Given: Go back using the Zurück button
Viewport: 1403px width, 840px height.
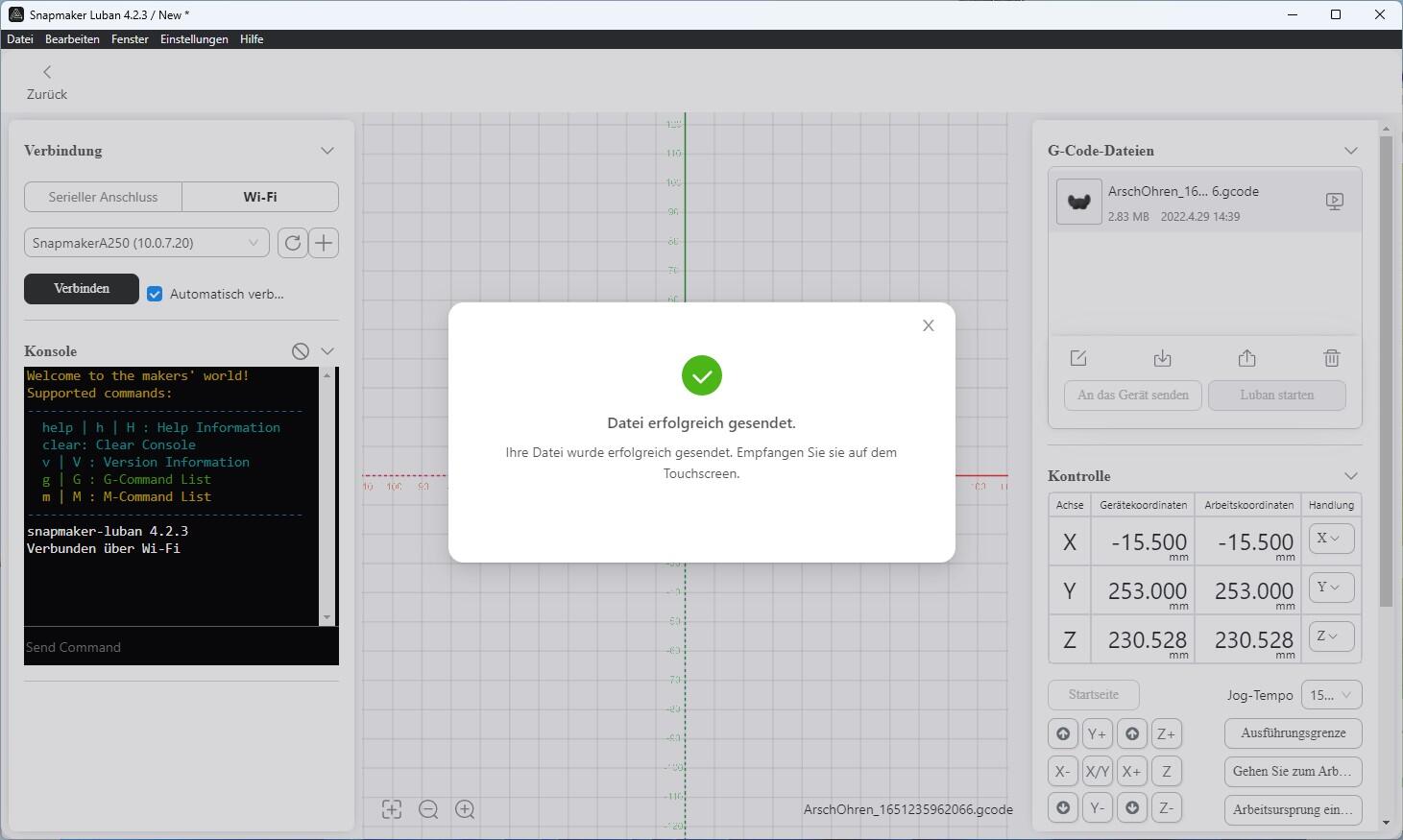Looking at the screenshot, I should click(x=47, y=83).
